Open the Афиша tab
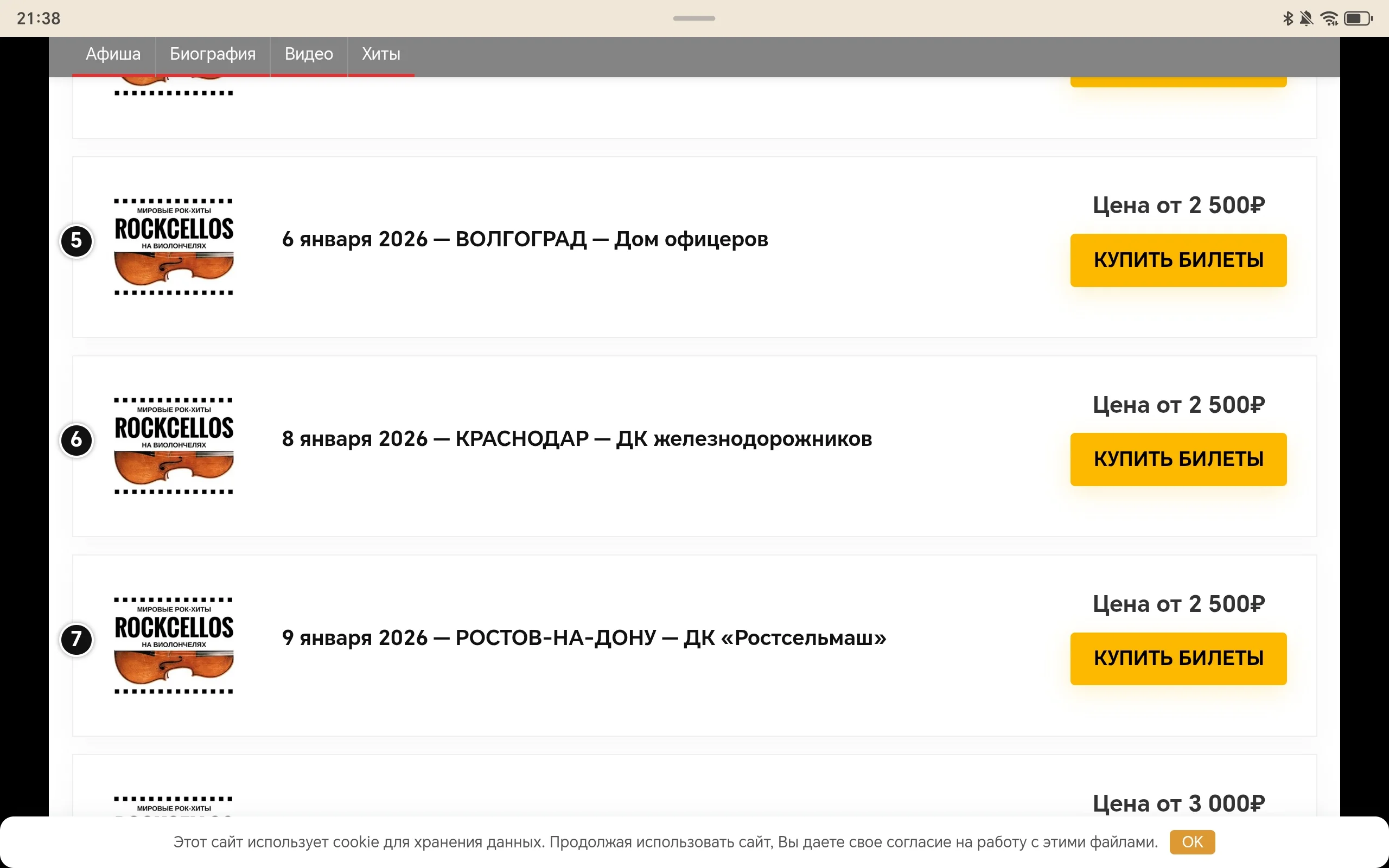 coord(113,54)
